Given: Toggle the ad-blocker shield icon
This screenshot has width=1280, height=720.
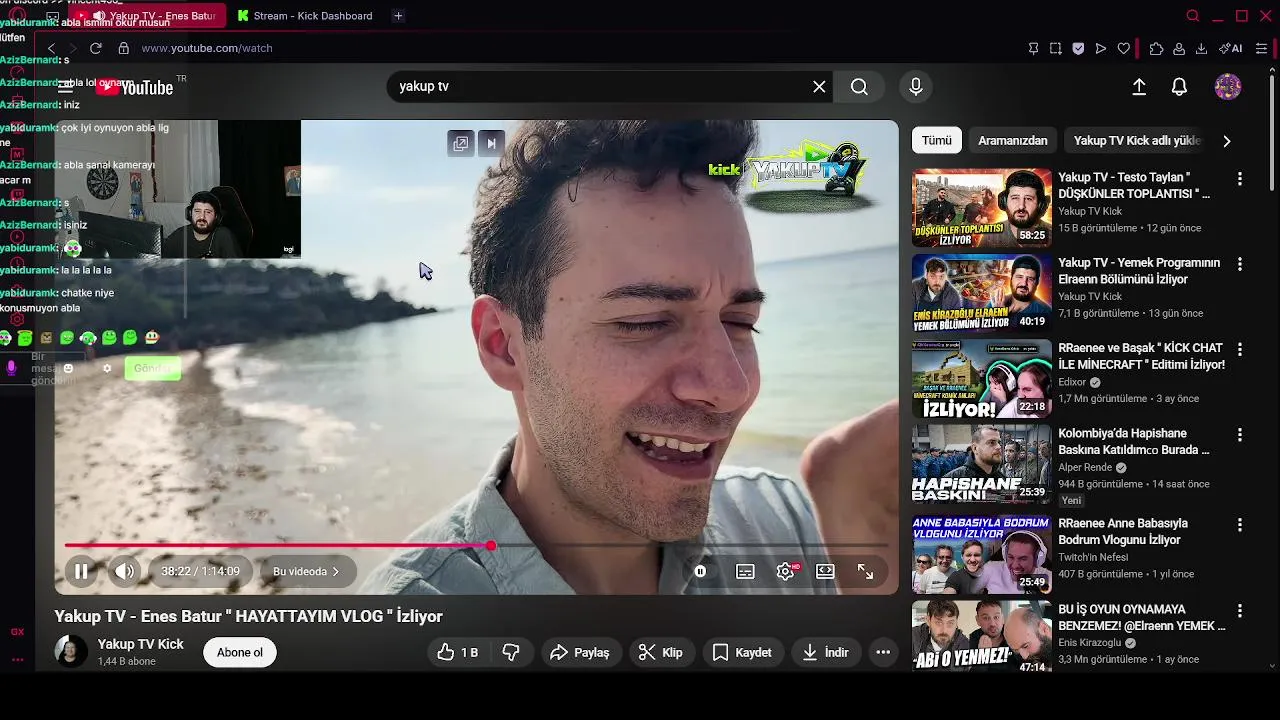Looking at the screenshot, I should tap(1078, 48).
